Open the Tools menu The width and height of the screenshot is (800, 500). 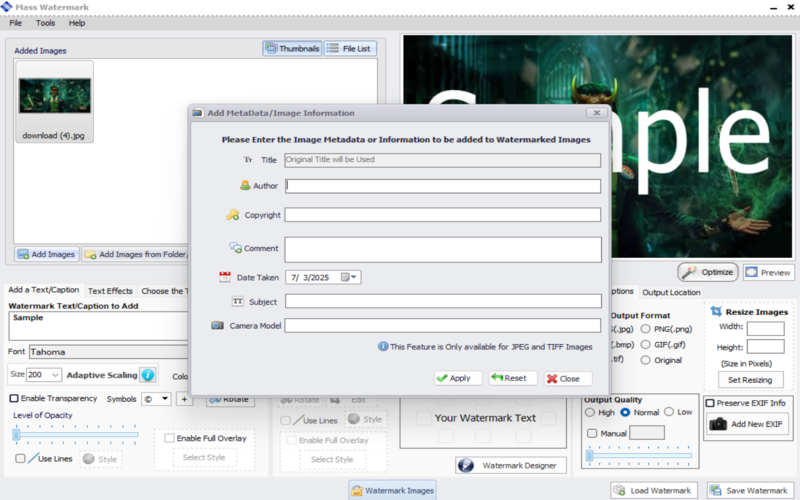point(45,23)
